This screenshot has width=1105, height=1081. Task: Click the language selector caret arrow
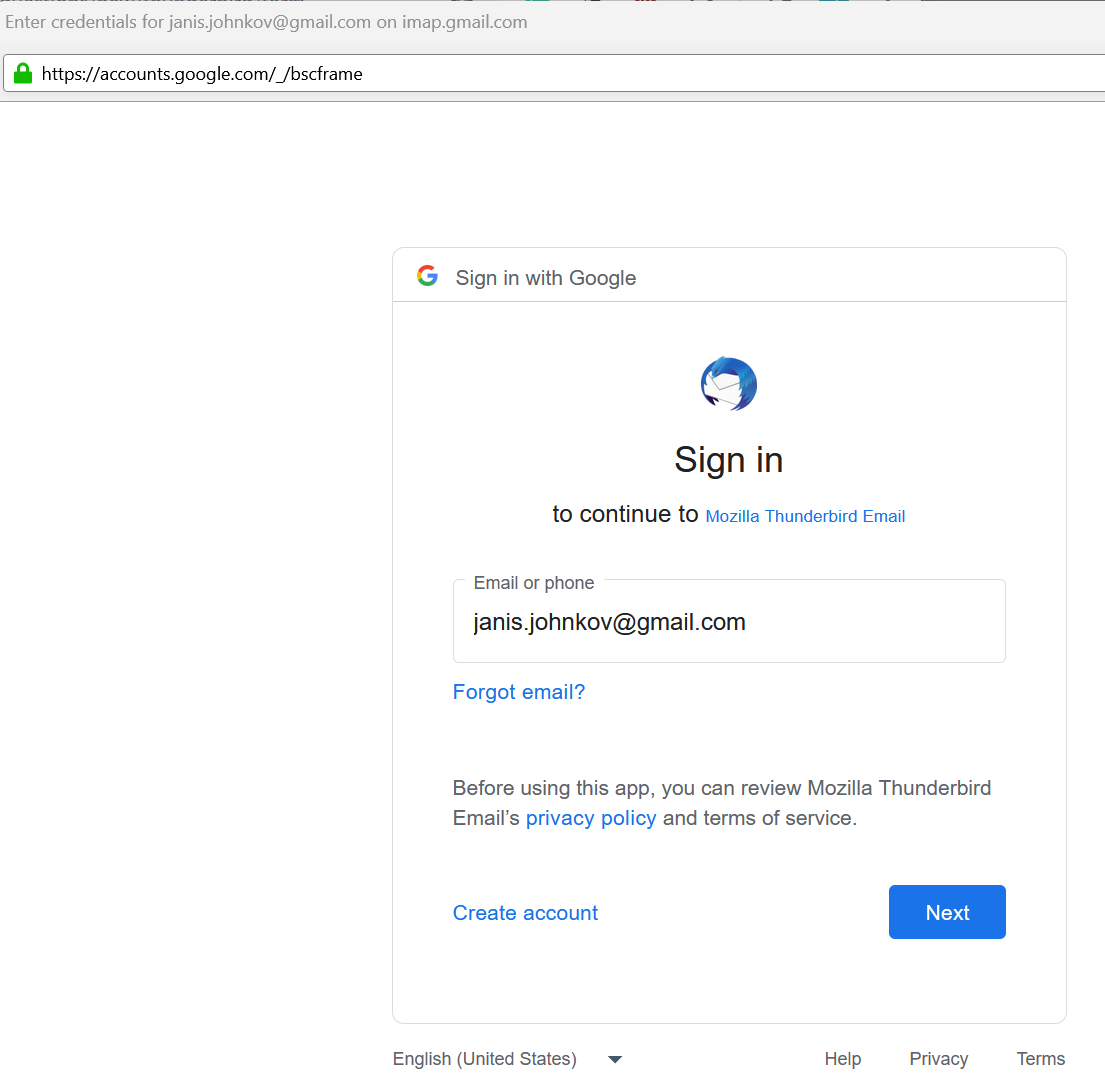tap(615, 1059)
